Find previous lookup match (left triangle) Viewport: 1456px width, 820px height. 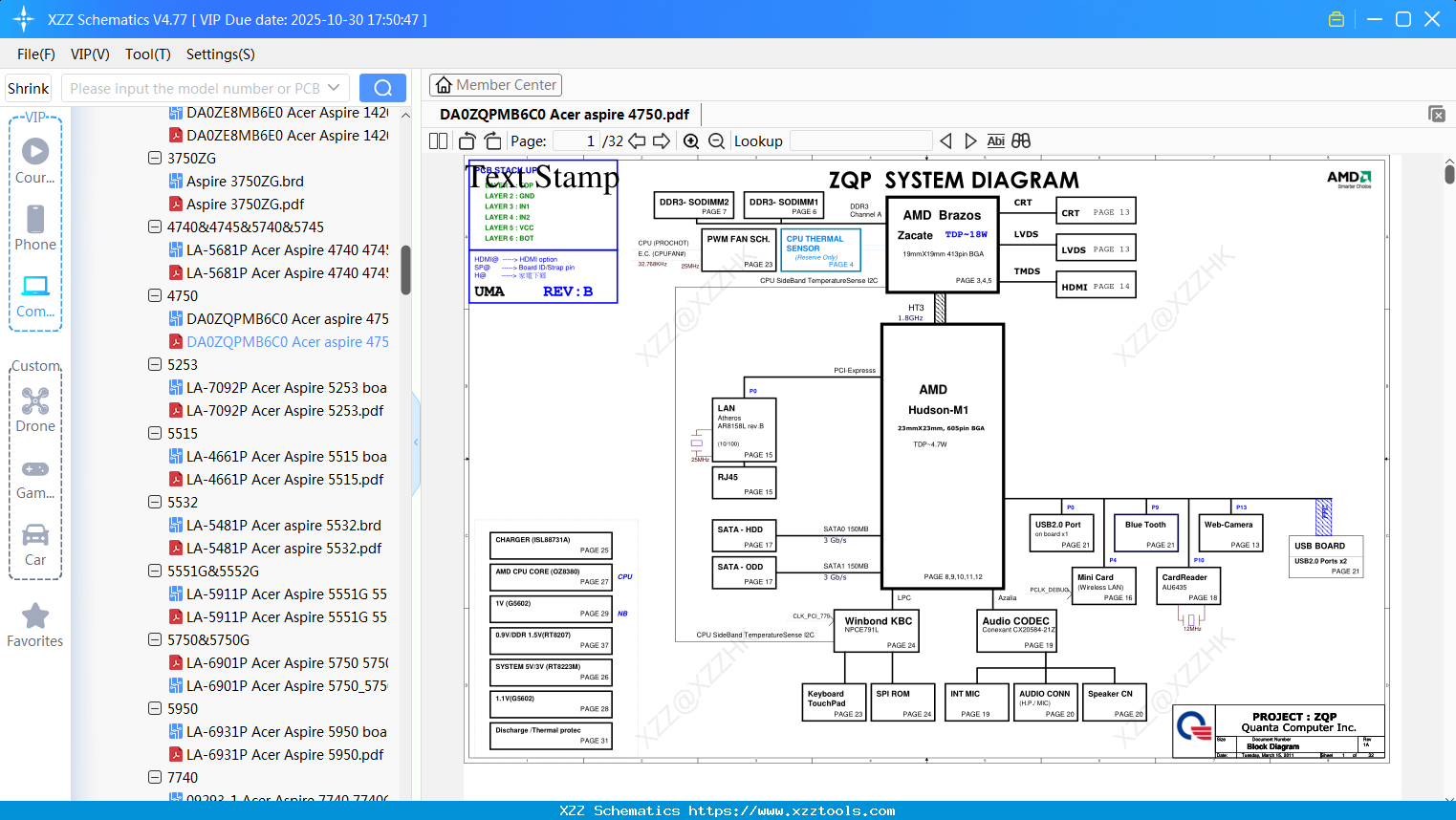945,141
